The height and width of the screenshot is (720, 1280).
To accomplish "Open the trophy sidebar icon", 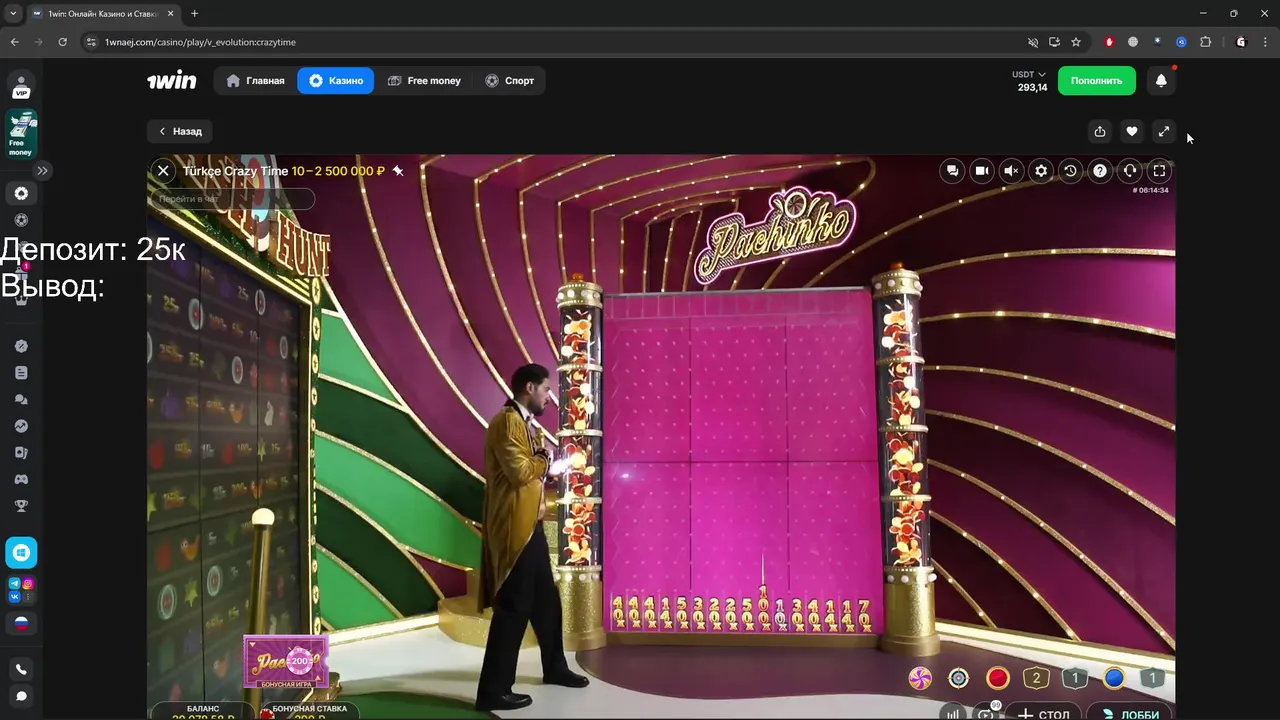I will (21, 506).
